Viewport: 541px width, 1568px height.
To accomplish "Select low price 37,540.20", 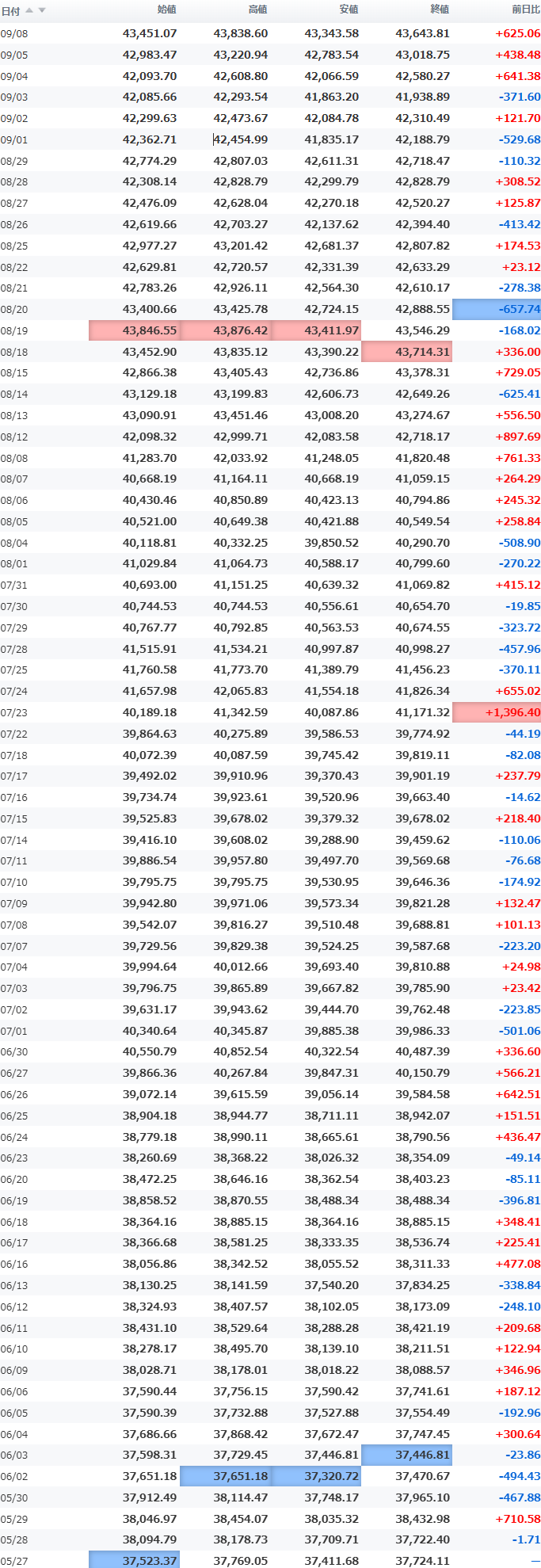I will (331, 1285).
